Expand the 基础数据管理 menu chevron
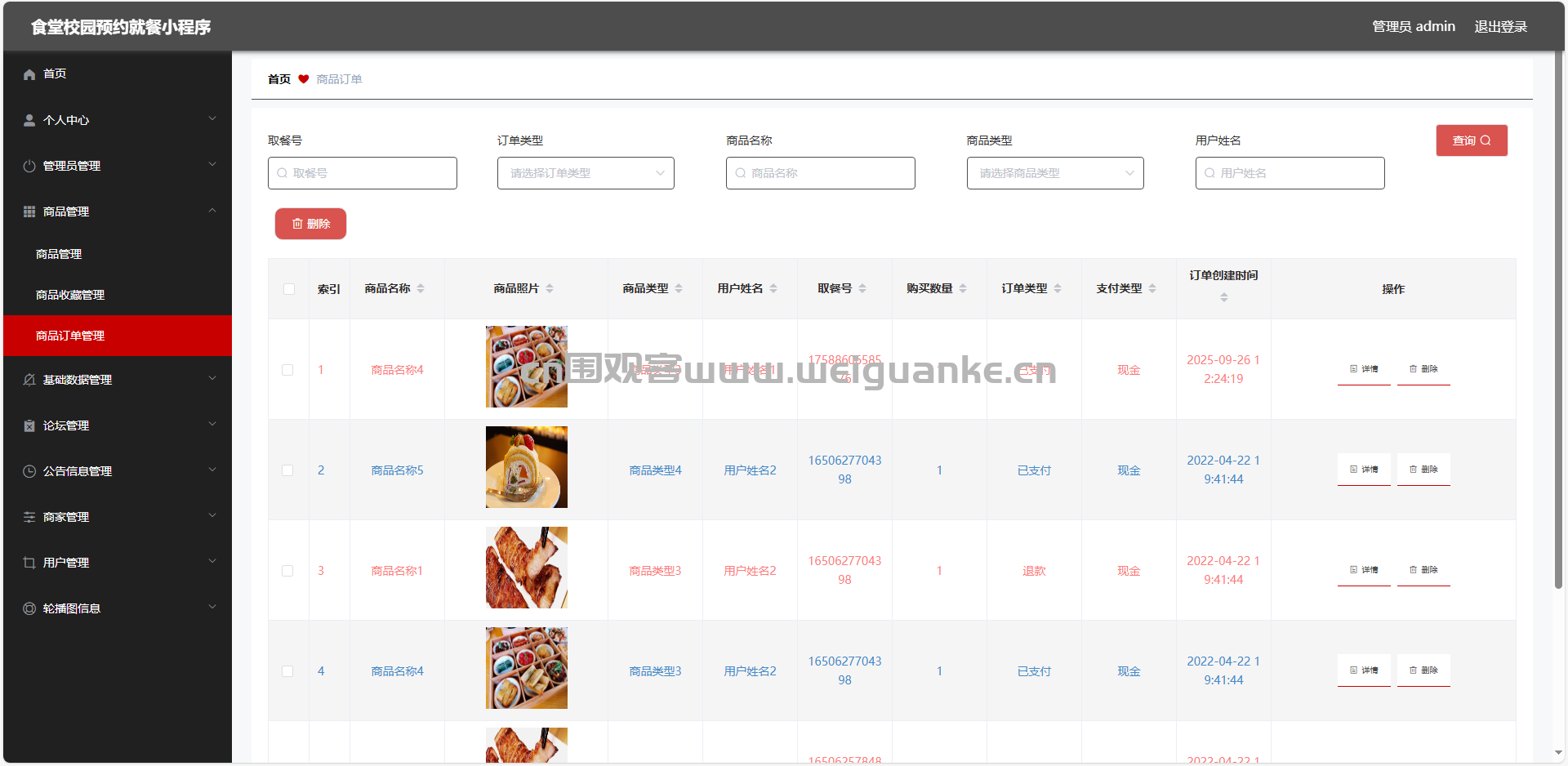1568x766 pixels. point(212,378)
